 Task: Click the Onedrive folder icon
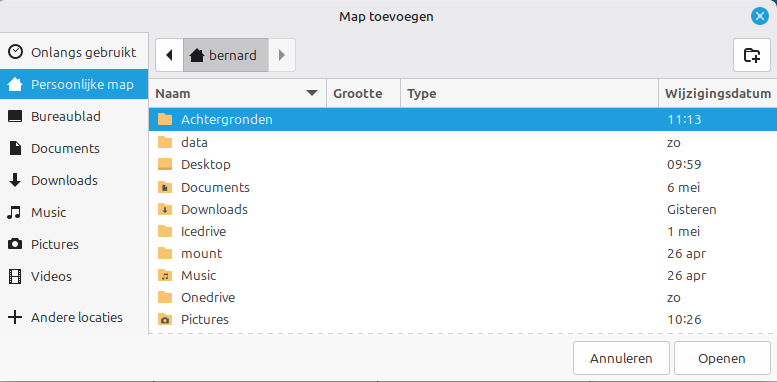pyautogui.click(x=165, y=298)
